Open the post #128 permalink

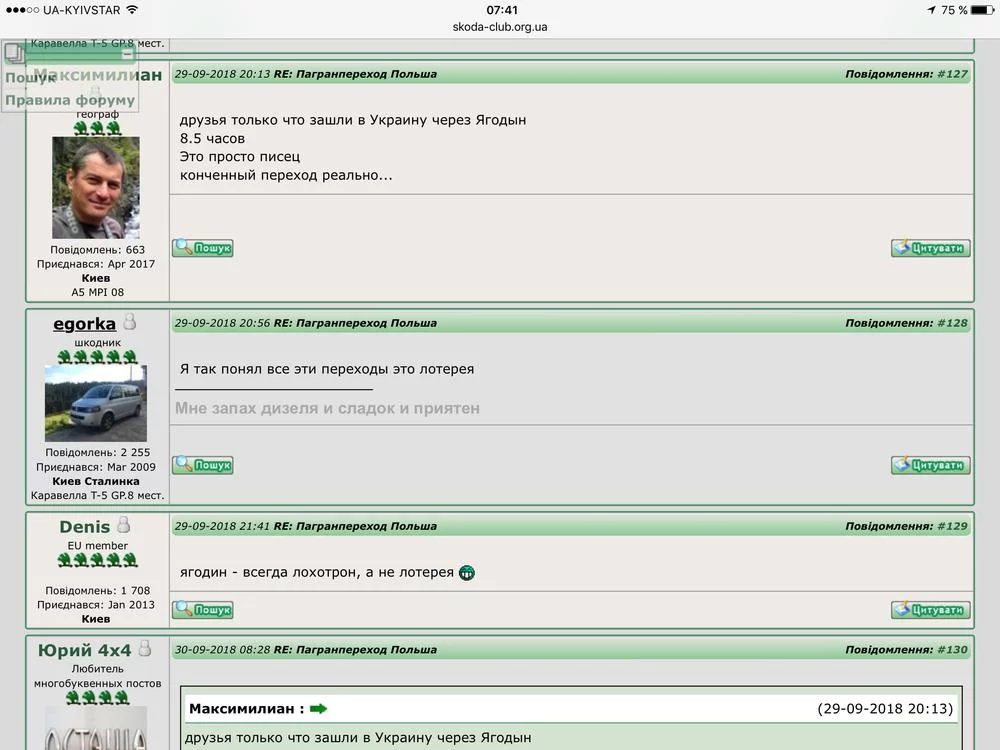pos(952,323)
